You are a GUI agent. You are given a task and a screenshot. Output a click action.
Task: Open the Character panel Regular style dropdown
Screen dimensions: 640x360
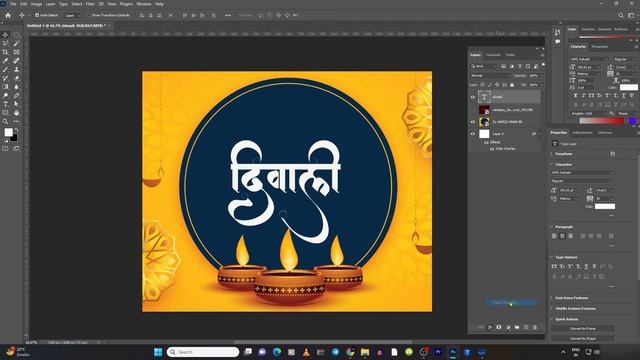coord(624,59)
